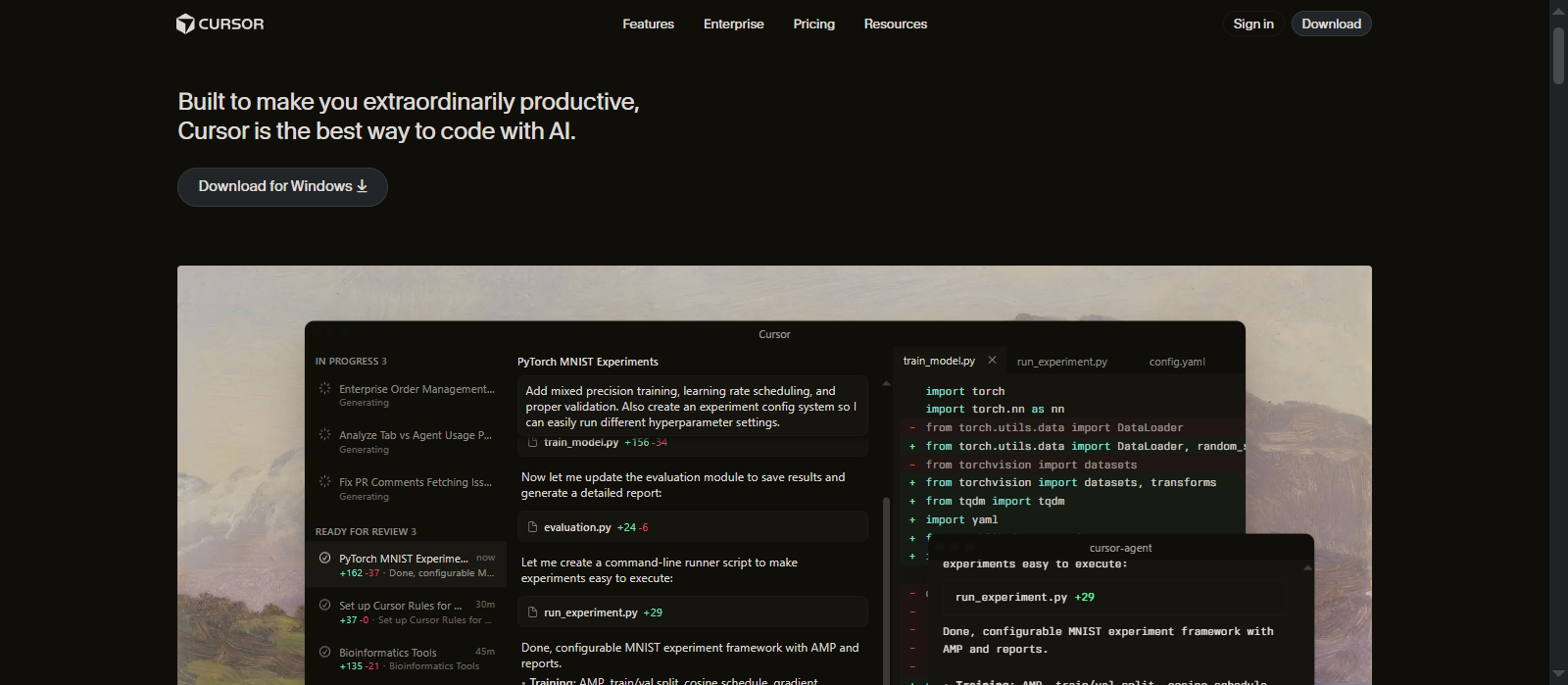Open run_experiment.py +29 in cursor-agent panel
The width and height of the screenshot is (1568, 685).
(1114, 597)
